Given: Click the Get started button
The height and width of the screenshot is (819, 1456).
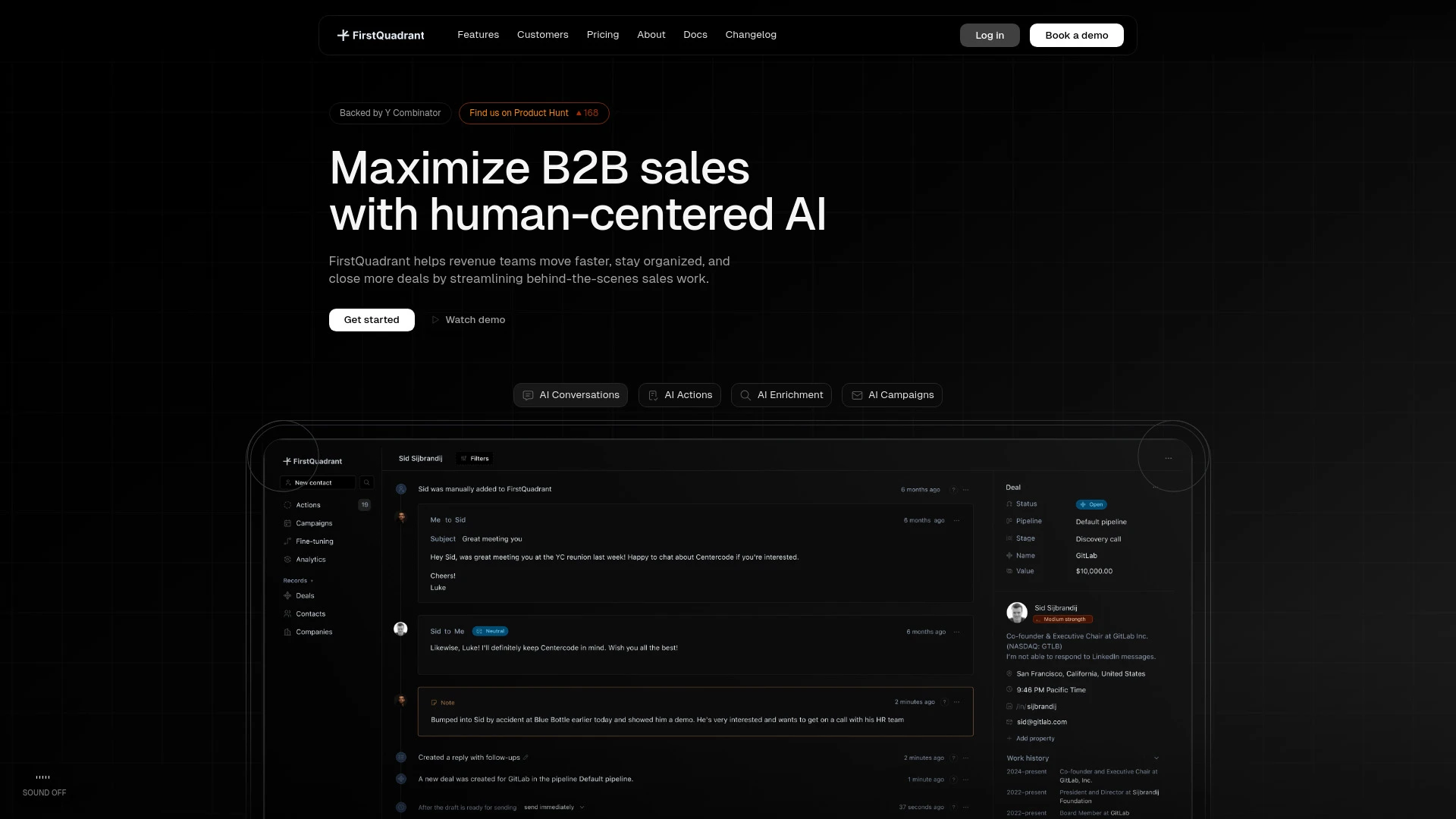Looking at the screenshot, I should pyautogui.click(x=372, y=319).
